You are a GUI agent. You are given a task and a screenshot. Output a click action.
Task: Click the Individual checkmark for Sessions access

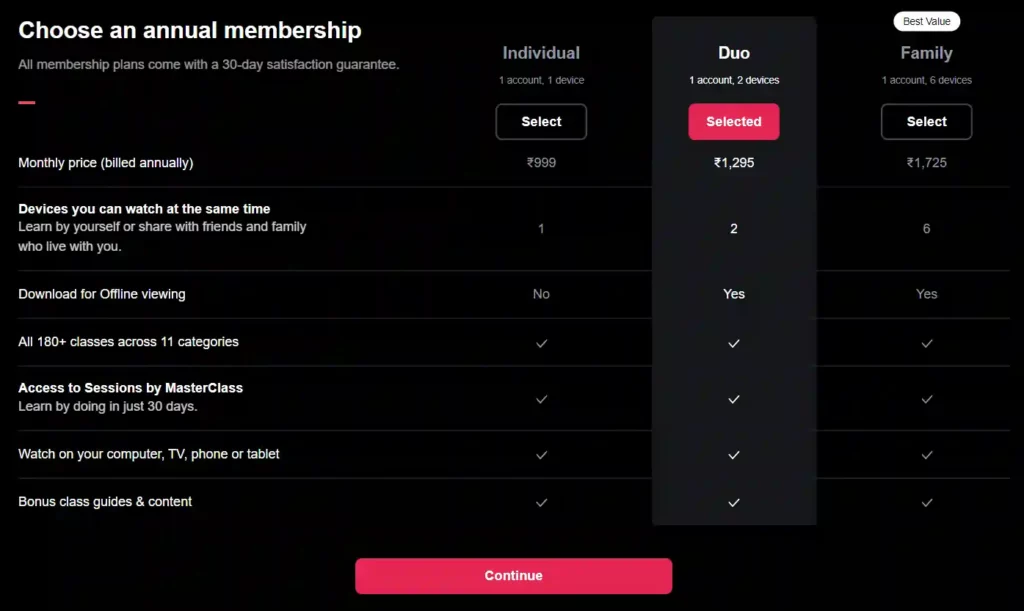541,398
